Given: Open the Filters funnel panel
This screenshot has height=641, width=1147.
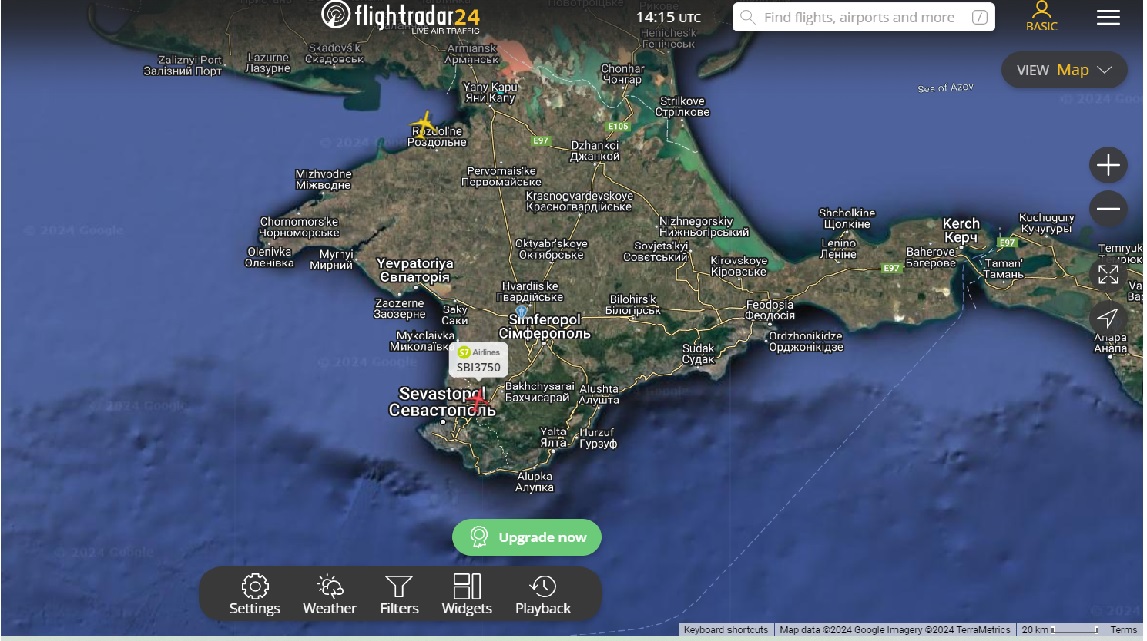Looking at the screenshot, I should pos(399,594).
